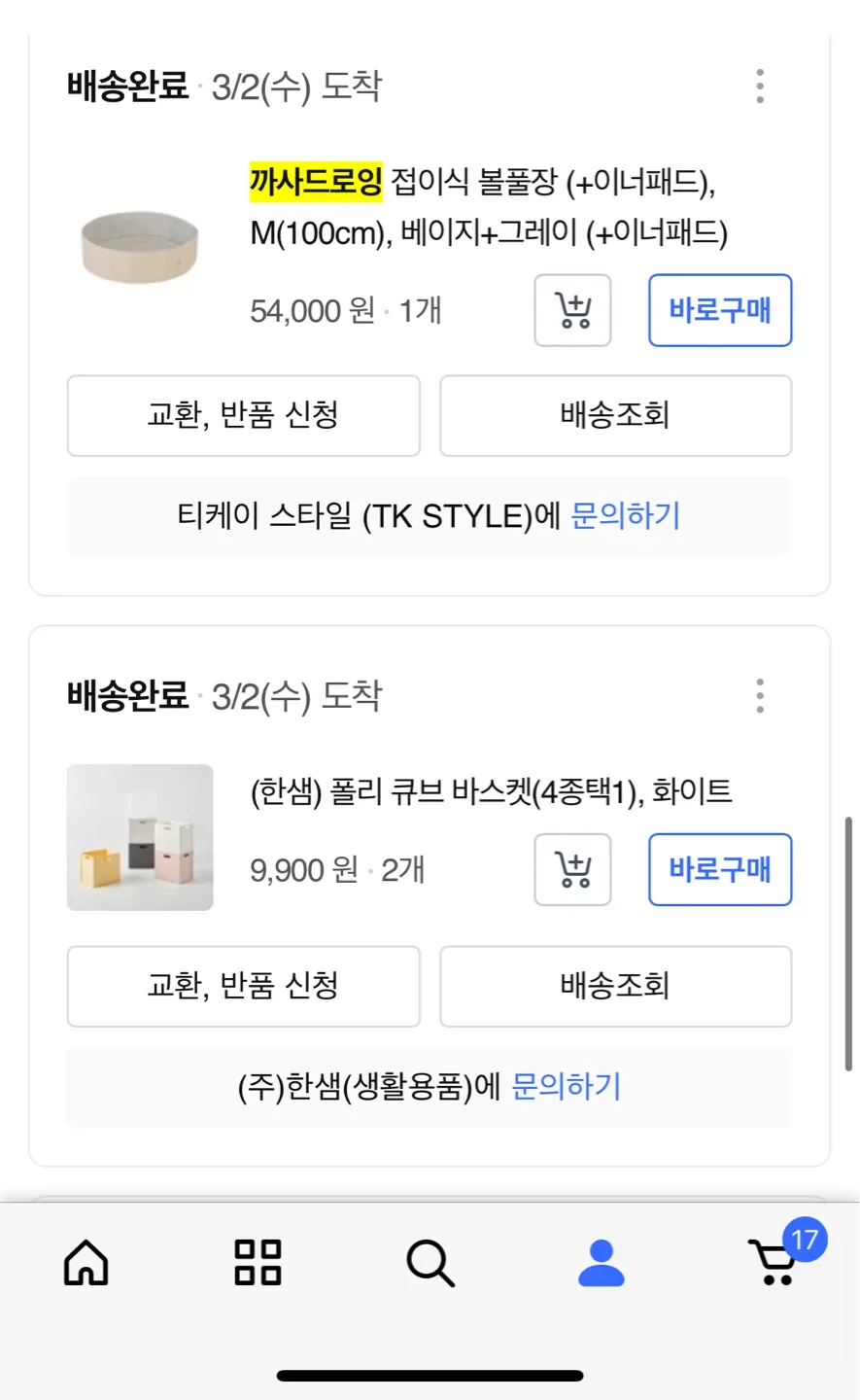Tap the search magnifier icon
This screenshot has height=1400, width=860.
click(430, 1263)
